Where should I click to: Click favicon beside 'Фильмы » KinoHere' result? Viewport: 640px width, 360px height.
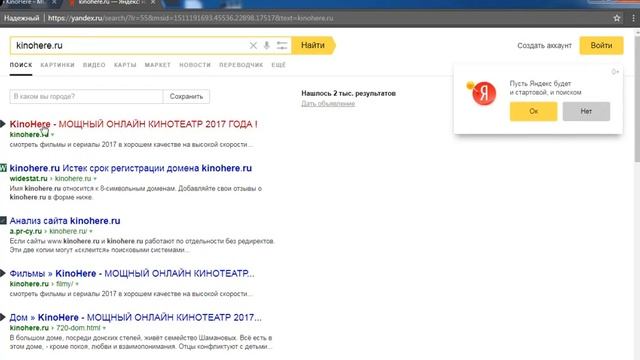(x=3, y=273)
